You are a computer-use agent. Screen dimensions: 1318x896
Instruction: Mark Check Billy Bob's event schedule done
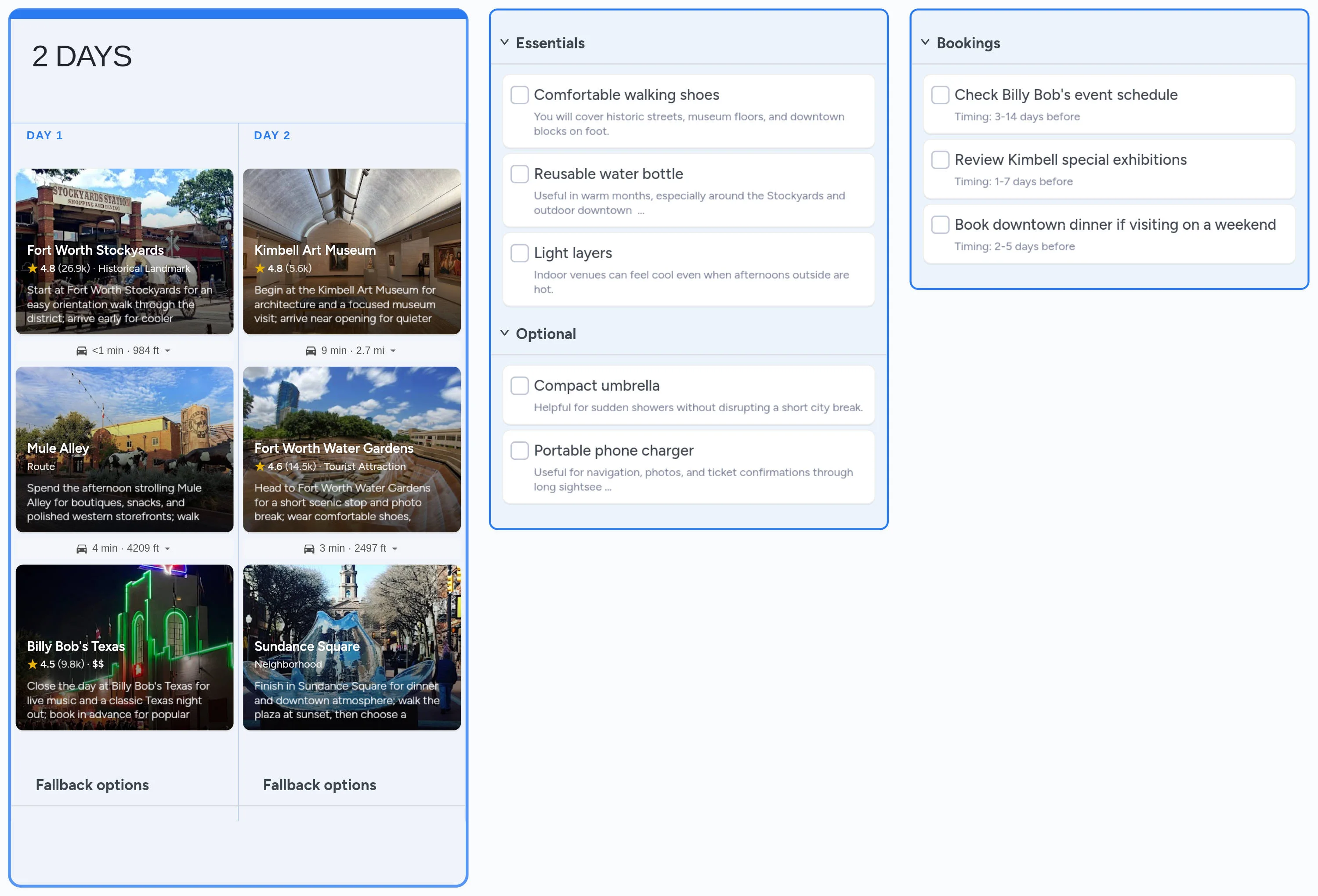point(940,95)
